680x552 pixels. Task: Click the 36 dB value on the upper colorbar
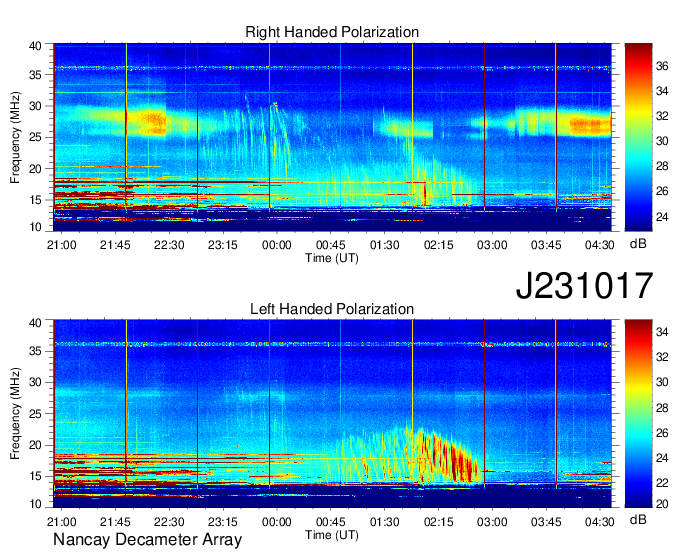662,66
